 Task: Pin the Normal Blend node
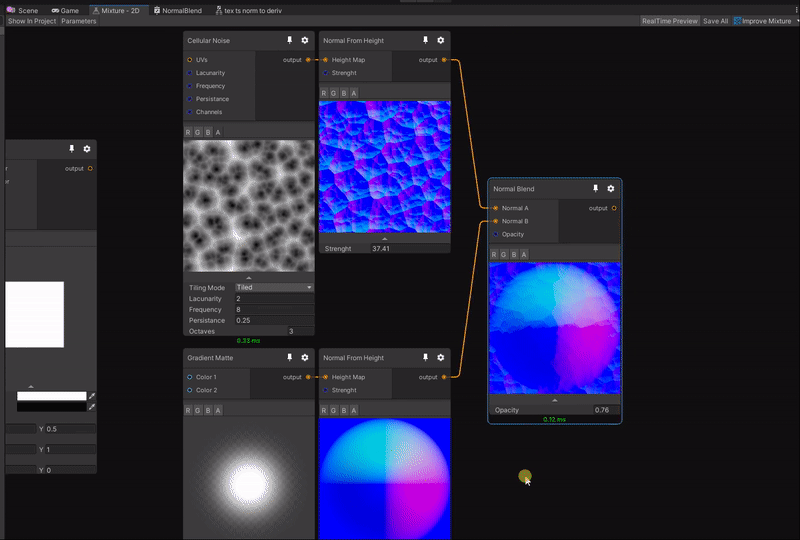click(595, 188)
